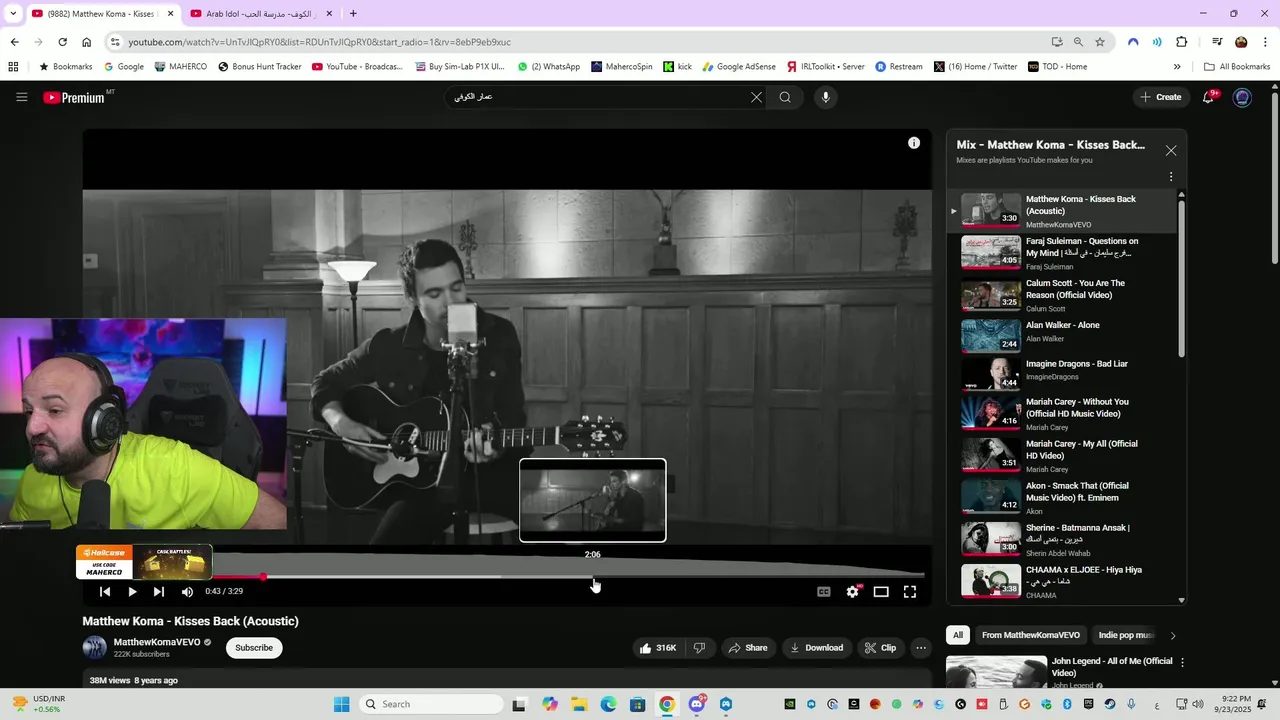Play Calum Scott You Are The Reason
This screenshot has height=720, width=1280.
pos(1064,295)
